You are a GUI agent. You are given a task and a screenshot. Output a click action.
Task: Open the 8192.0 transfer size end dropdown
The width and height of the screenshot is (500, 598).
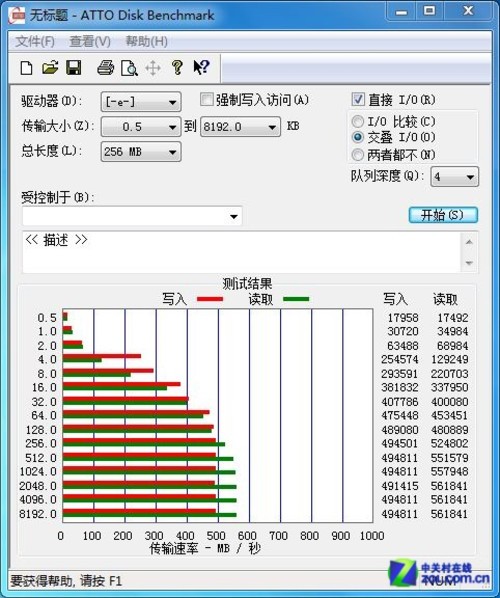click(x=240, y=127)
